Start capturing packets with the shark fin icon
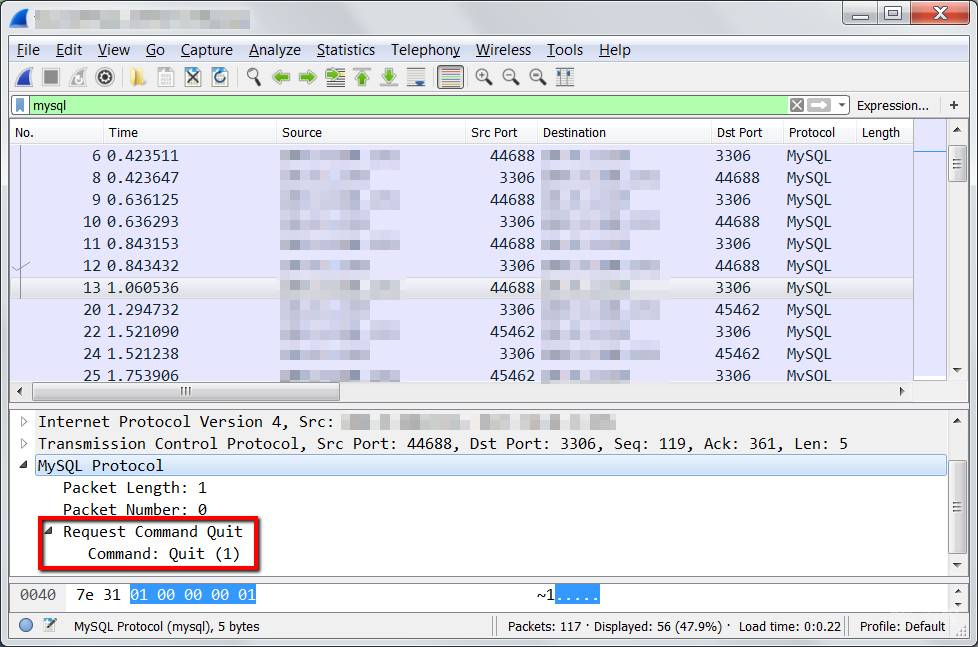The height and width of the screenshot is (647, 978). 24,77
